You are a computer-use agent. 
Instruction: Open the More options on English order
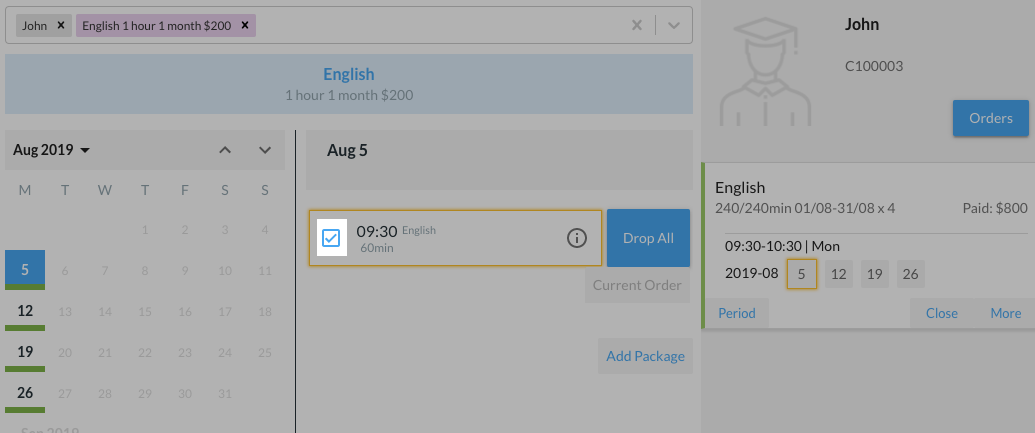pos(1005,313)
